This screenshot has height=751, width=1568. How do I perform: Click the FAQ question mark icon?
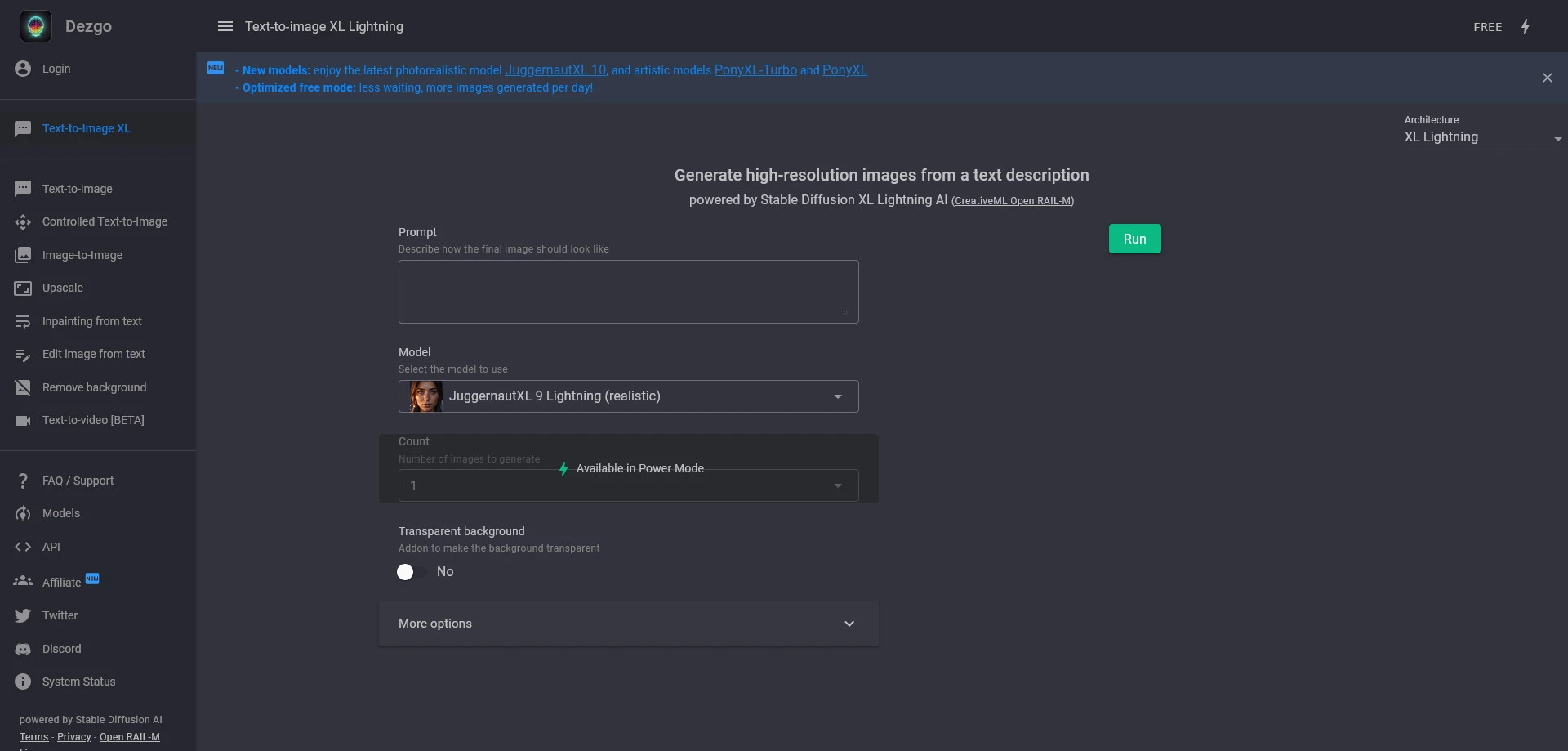pyautogui.click(x=23, y=481)
